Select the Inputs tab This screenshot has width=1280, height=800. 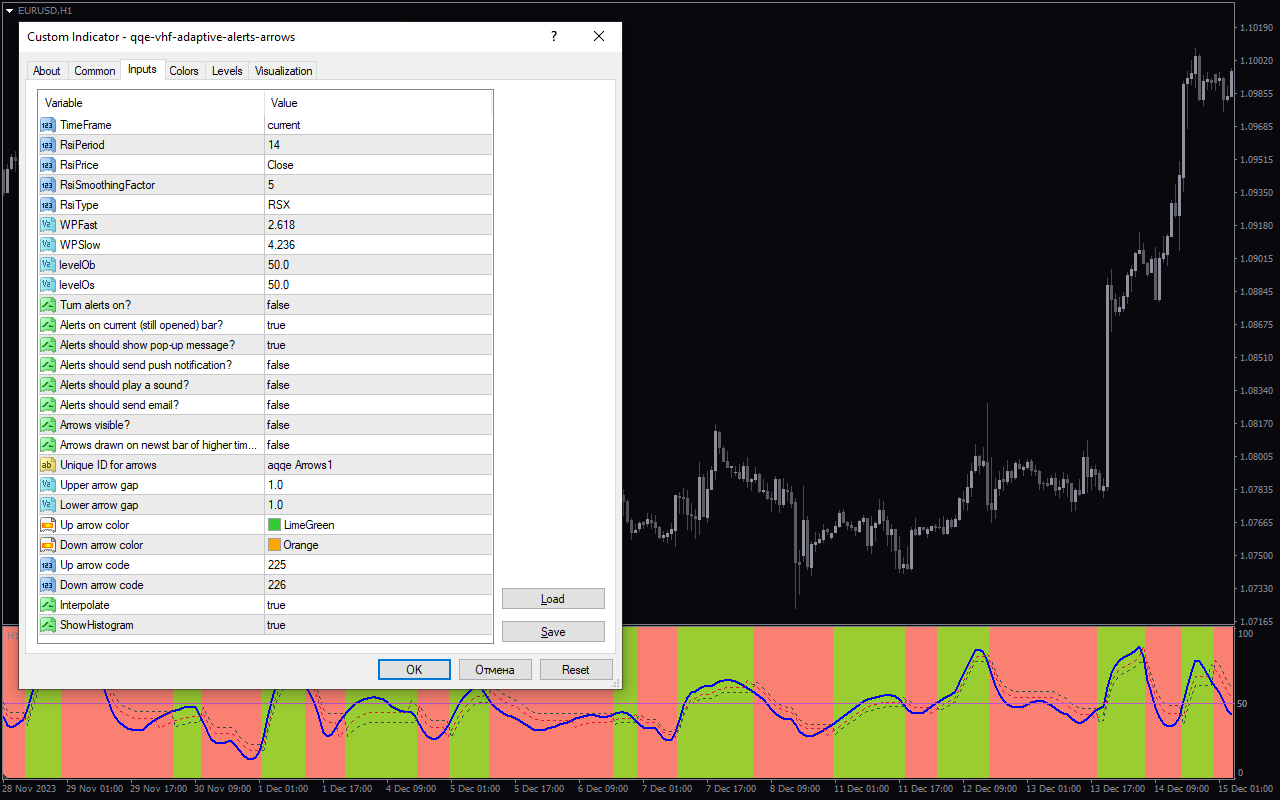(x=142, y=69)
